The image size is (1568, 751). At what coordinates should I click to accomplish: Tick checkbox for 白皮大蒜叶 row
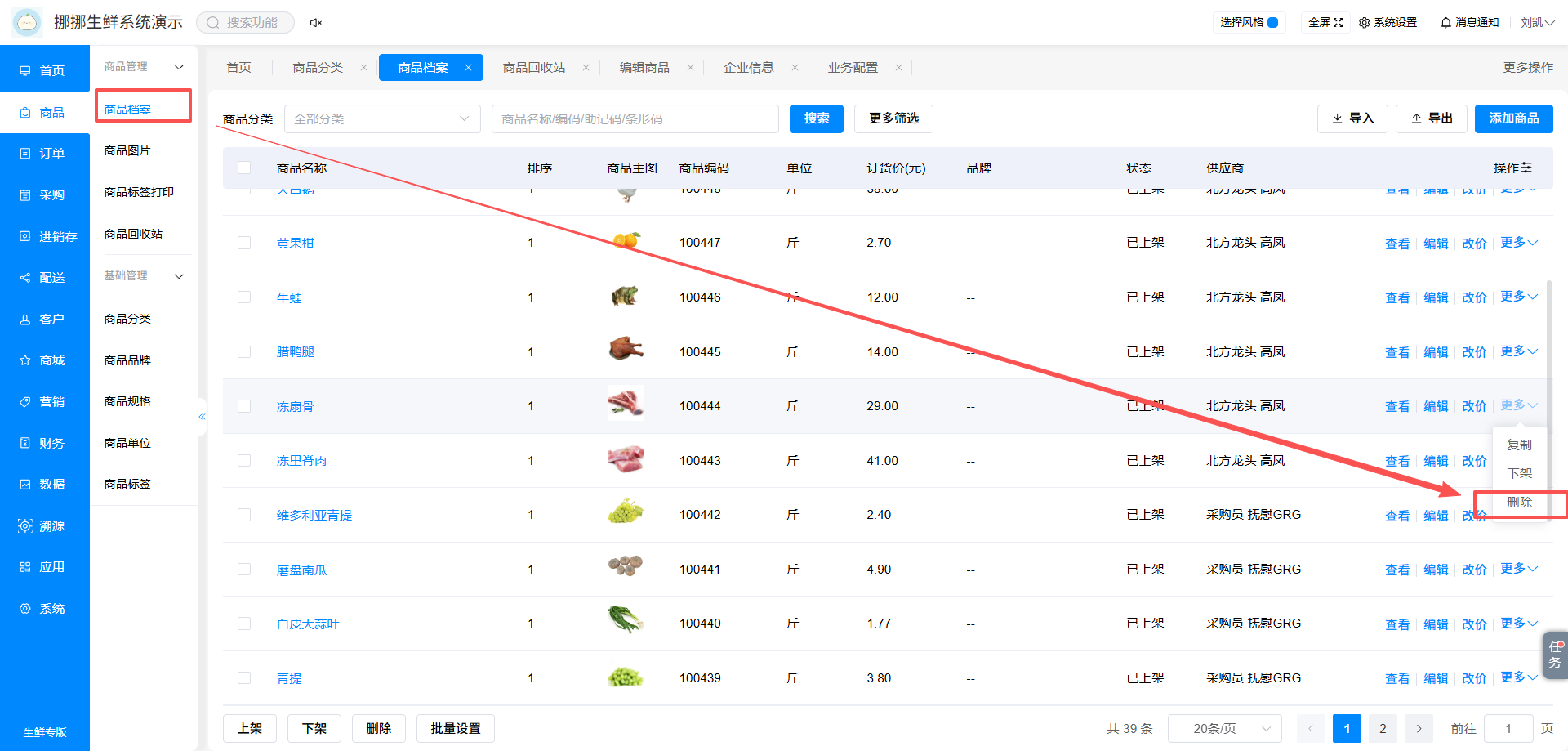pos(244,624)
